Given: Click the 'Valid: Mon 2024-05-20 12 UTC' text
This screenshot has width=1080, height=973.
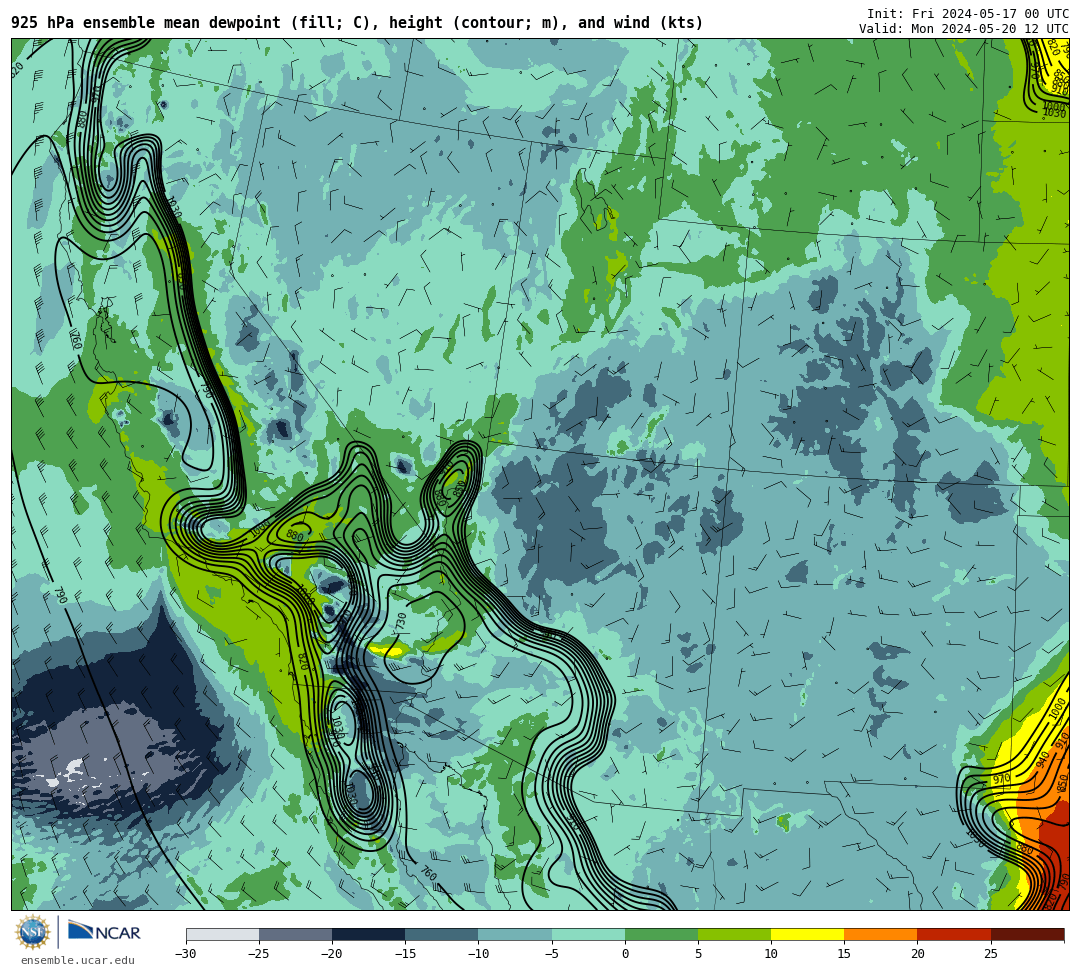Looking at the screenshot, I should 964,28.
